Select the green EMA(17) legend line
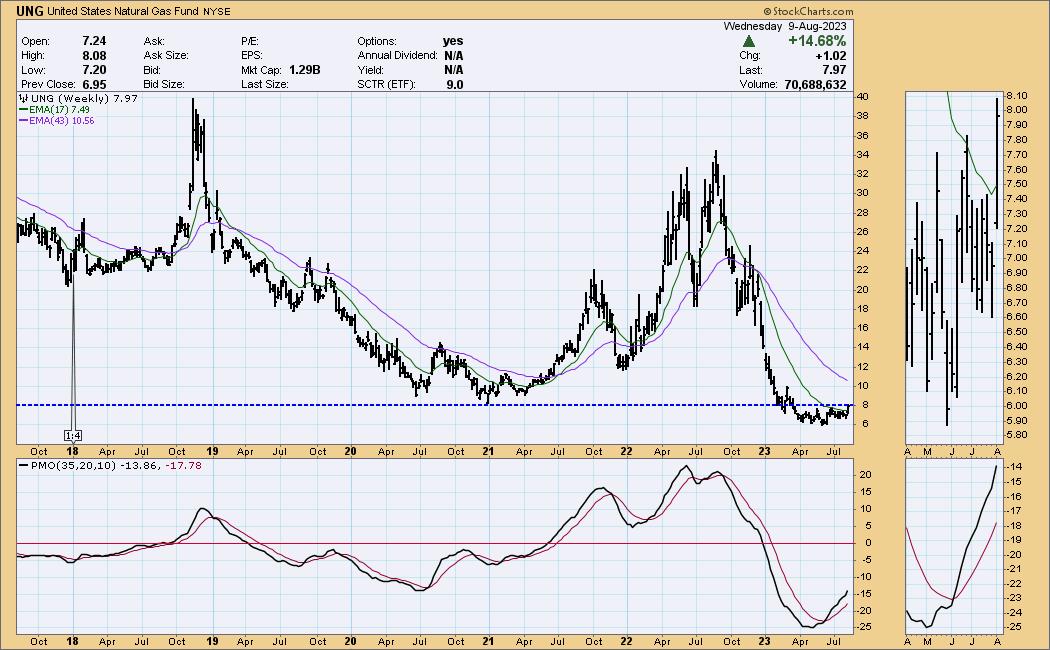The width and height of the screenshot is (1050, 650). click(23, 110)
